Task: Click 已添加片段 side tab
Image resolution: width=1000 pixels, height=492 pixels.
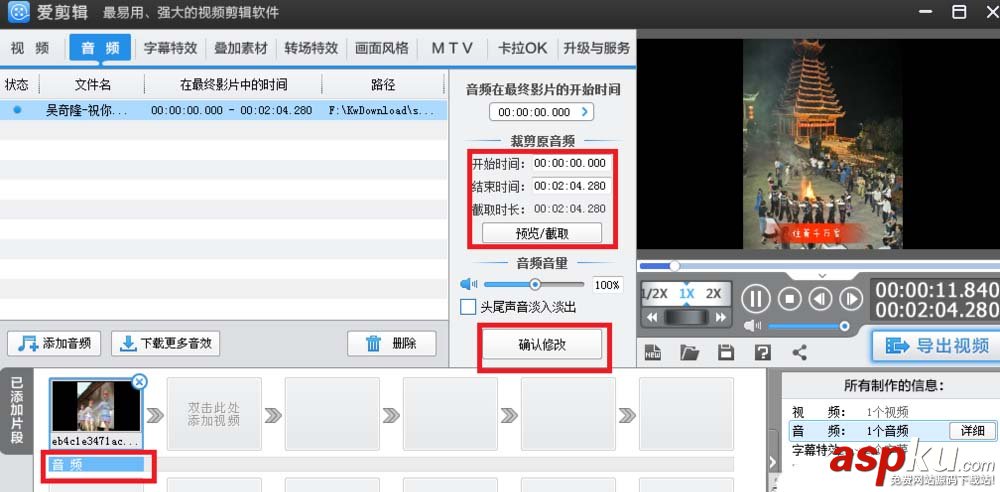Action: point(17,410)
